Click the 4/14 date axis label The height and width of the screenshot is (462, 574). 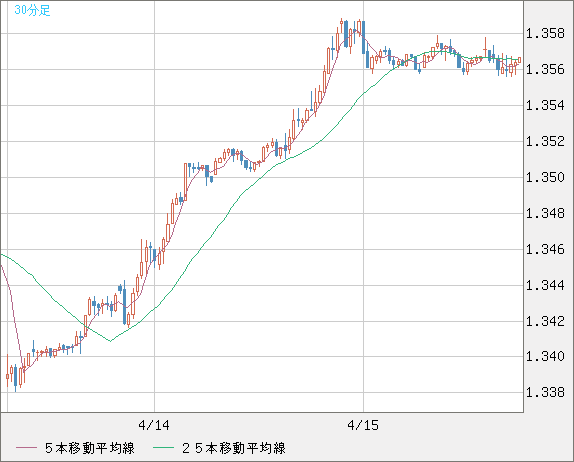(154, 425)
